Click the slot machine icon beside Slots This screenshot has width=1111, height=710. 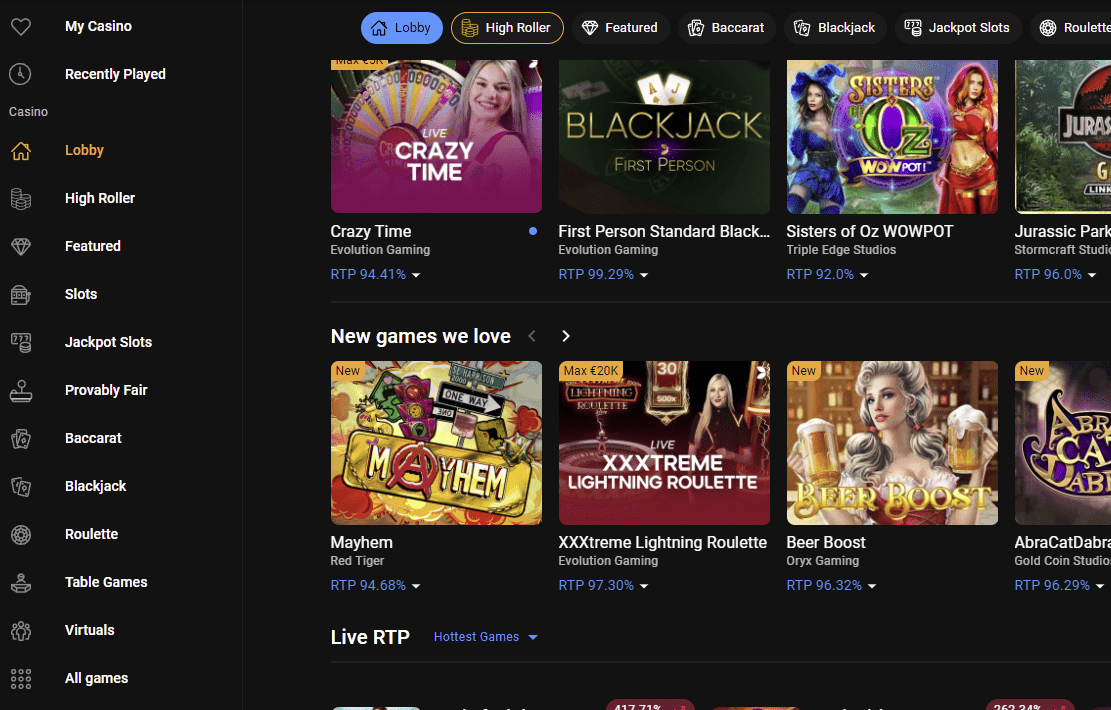coord(20,294)
